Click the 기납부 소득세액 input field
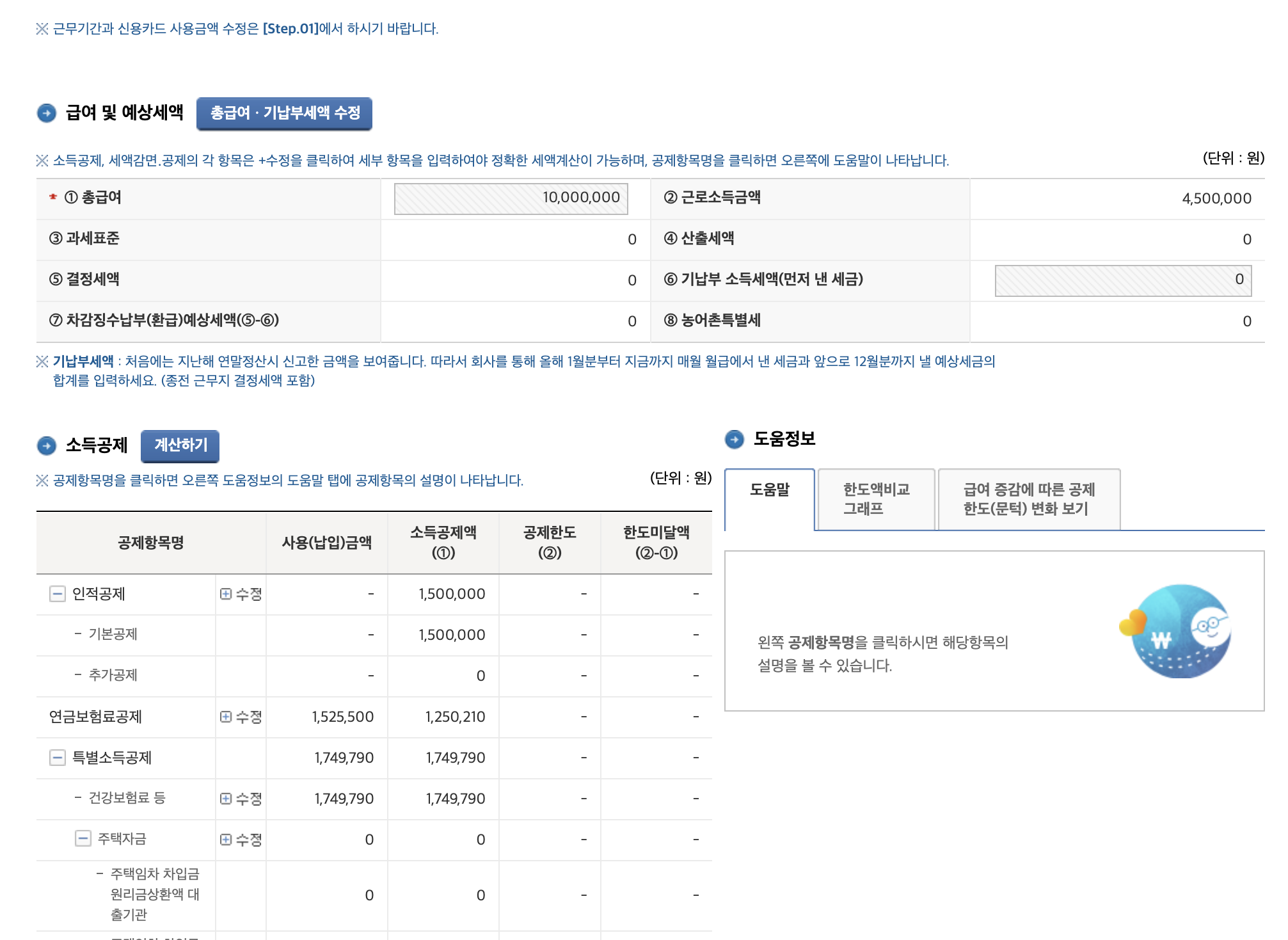This screenshot has width=1288, height=940. click(x=1122, y=280)
